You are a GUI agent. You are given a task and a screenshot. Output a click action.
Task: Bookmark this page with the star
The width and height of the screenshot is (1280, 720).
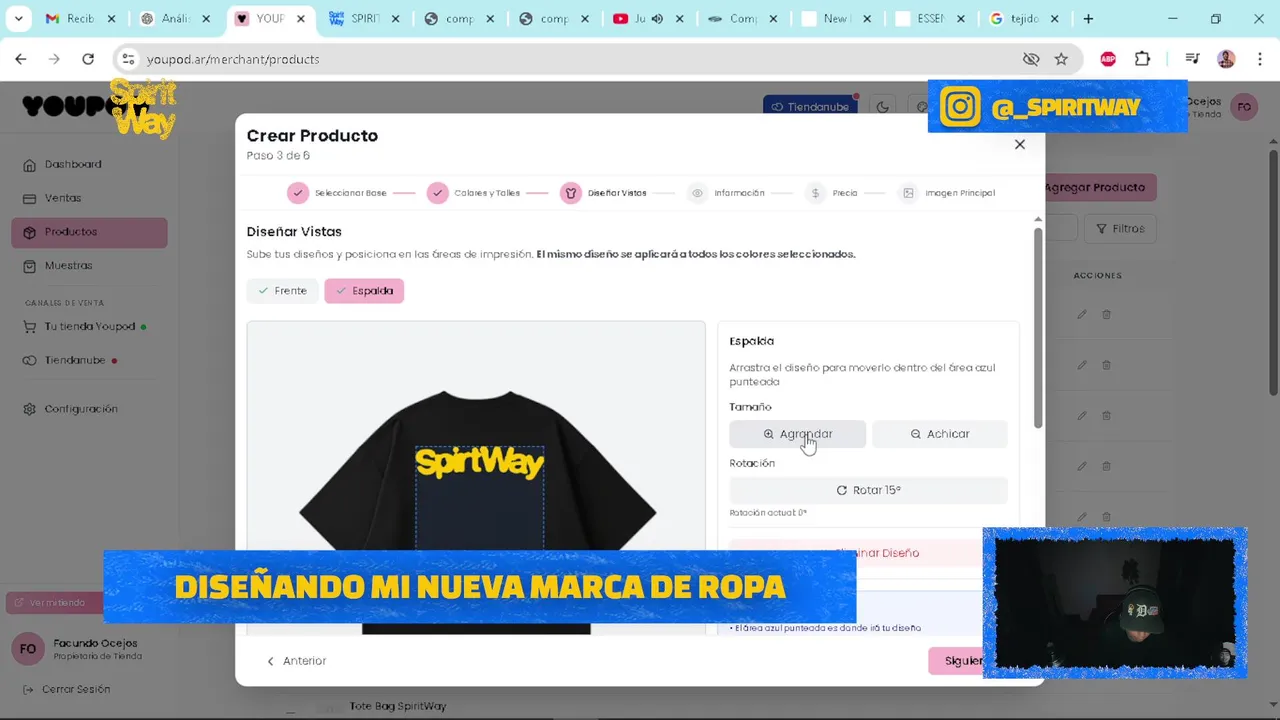[x=1061, y=59]
